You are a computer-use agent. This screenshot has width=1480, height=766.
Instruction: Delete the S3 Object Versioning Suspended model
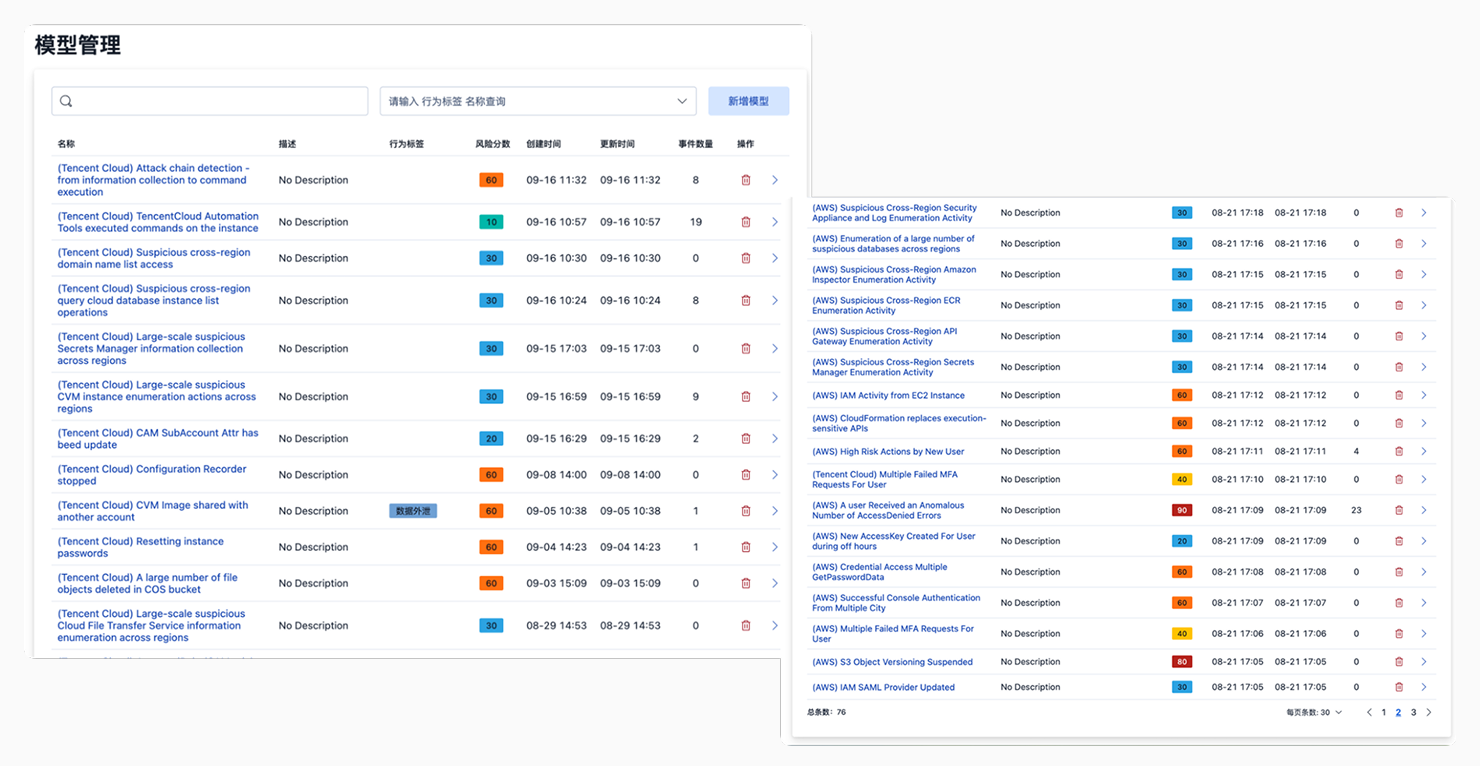click(x=1399, y=662)
